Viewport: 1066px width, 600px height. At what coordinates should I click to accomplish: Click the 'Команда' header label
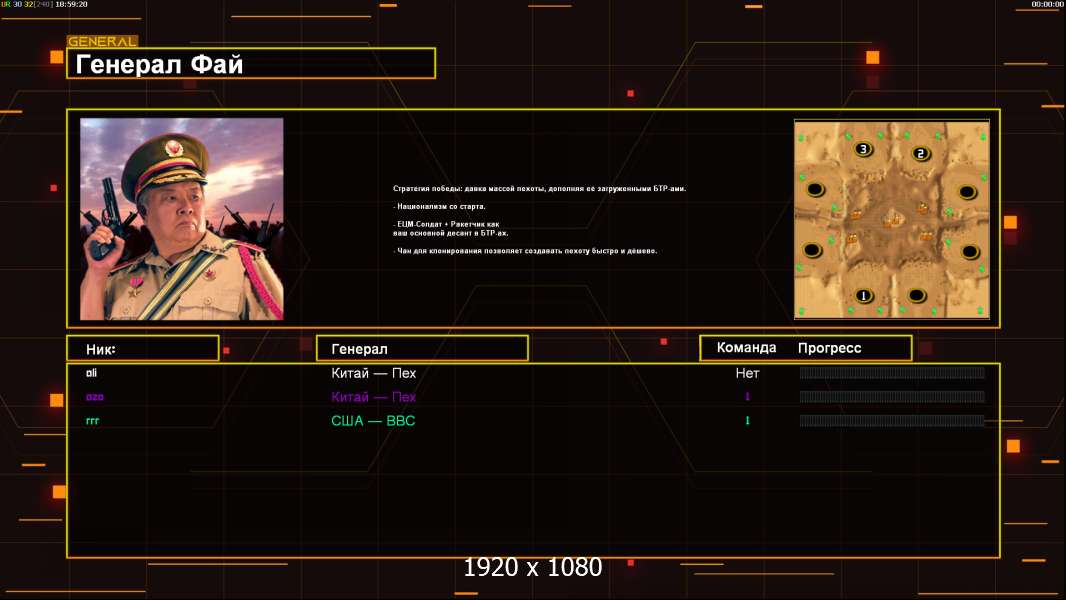746,348
